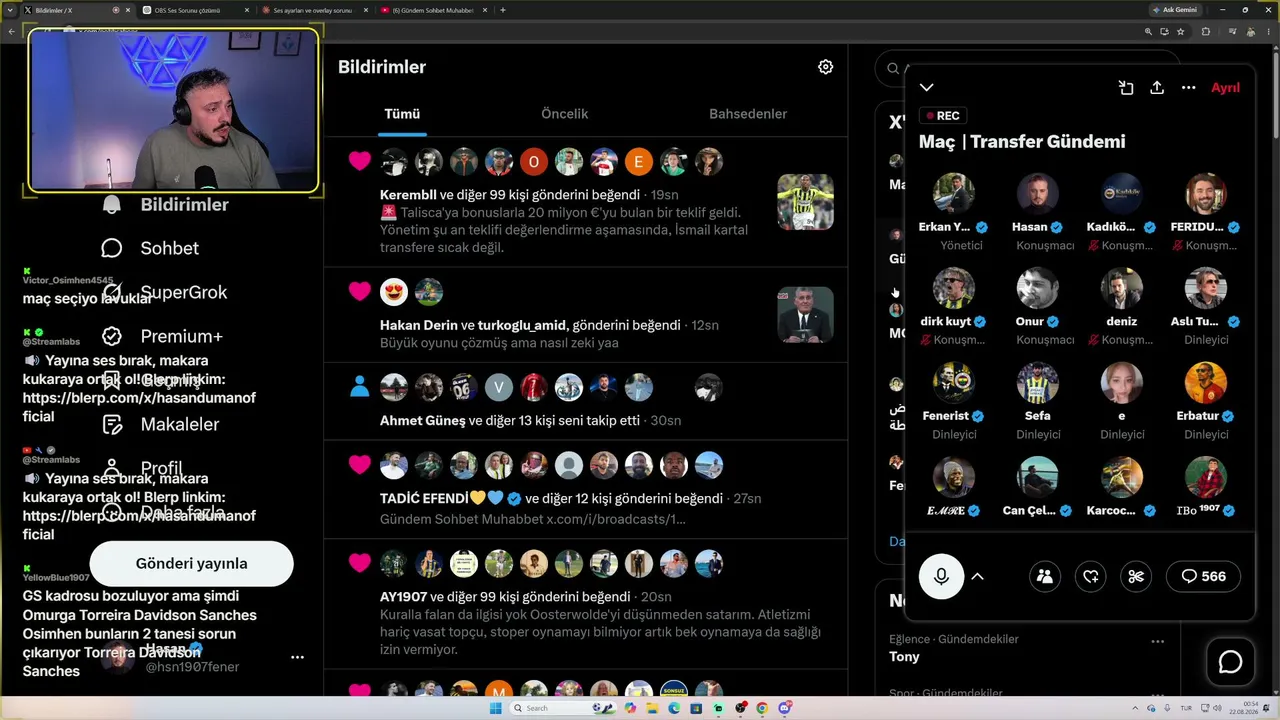The image size is (1280, 720).
Task: Open Sohbet in the left sidebar
Action: [151, 248]
